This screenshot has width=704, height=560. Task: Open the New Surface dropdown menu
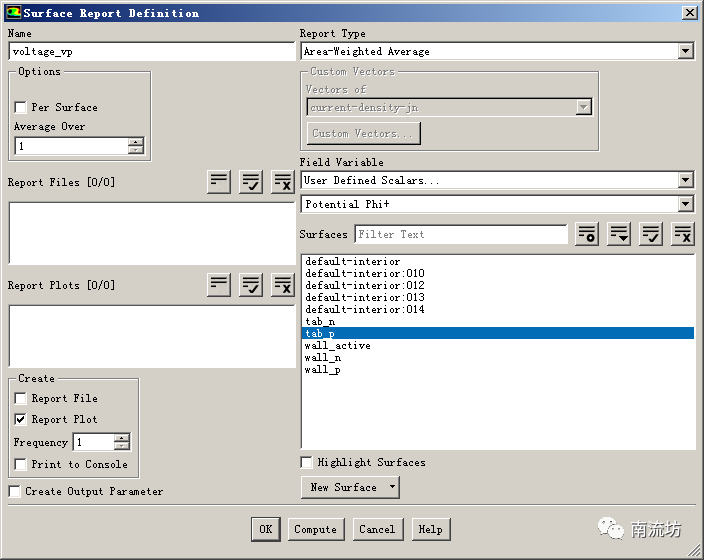point(349,487)
